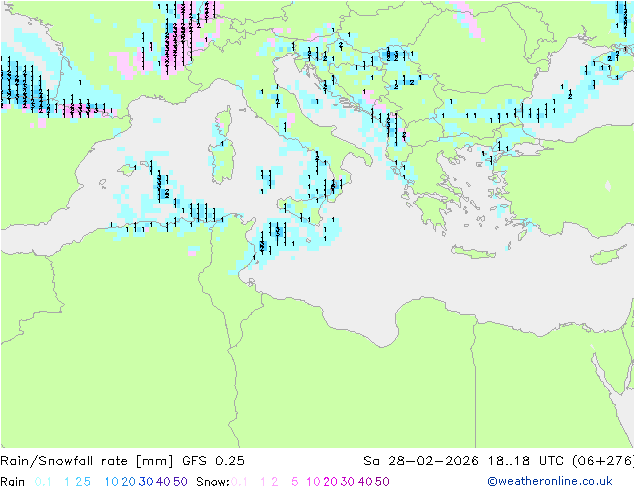634x490 pixels.
Task: Click the Rain legend value 30
Action: (x=146, y=482)
